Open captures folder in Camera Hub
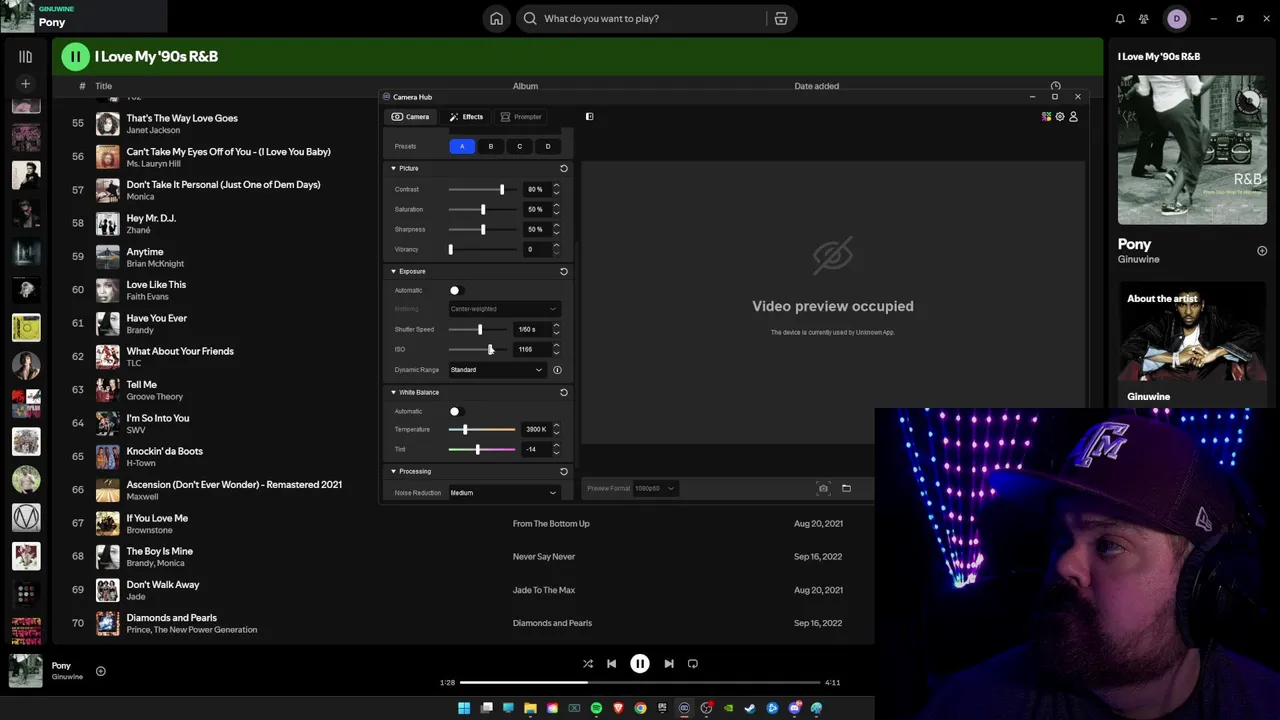Screen dimensions: 1280x720 (846, 488)
